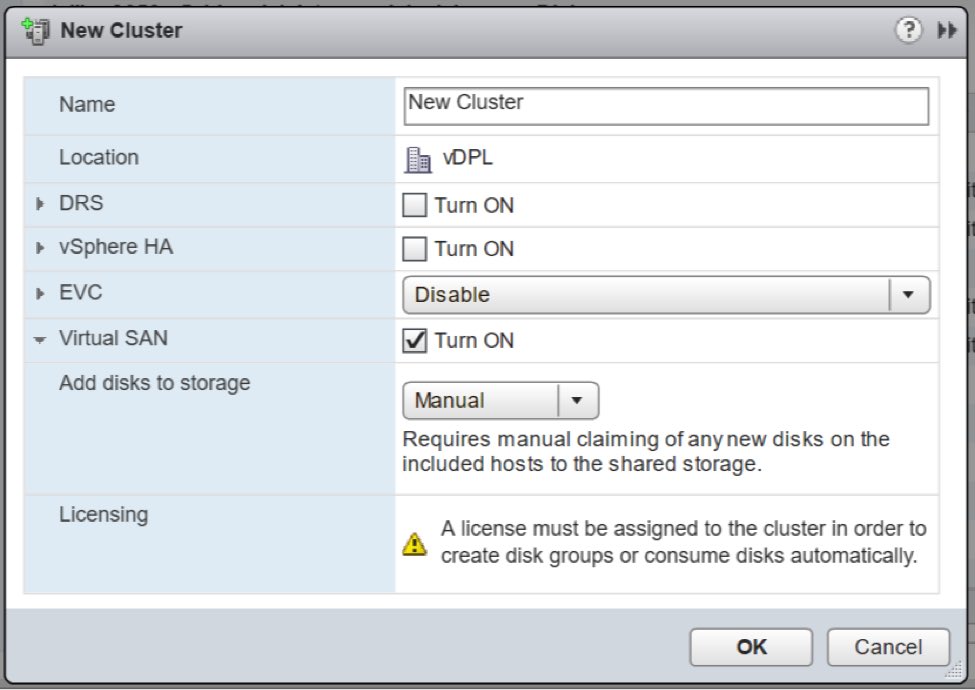975x690 pixels.
Task: Click the New Cluster icon in the title bar
Action: [38, 30]
